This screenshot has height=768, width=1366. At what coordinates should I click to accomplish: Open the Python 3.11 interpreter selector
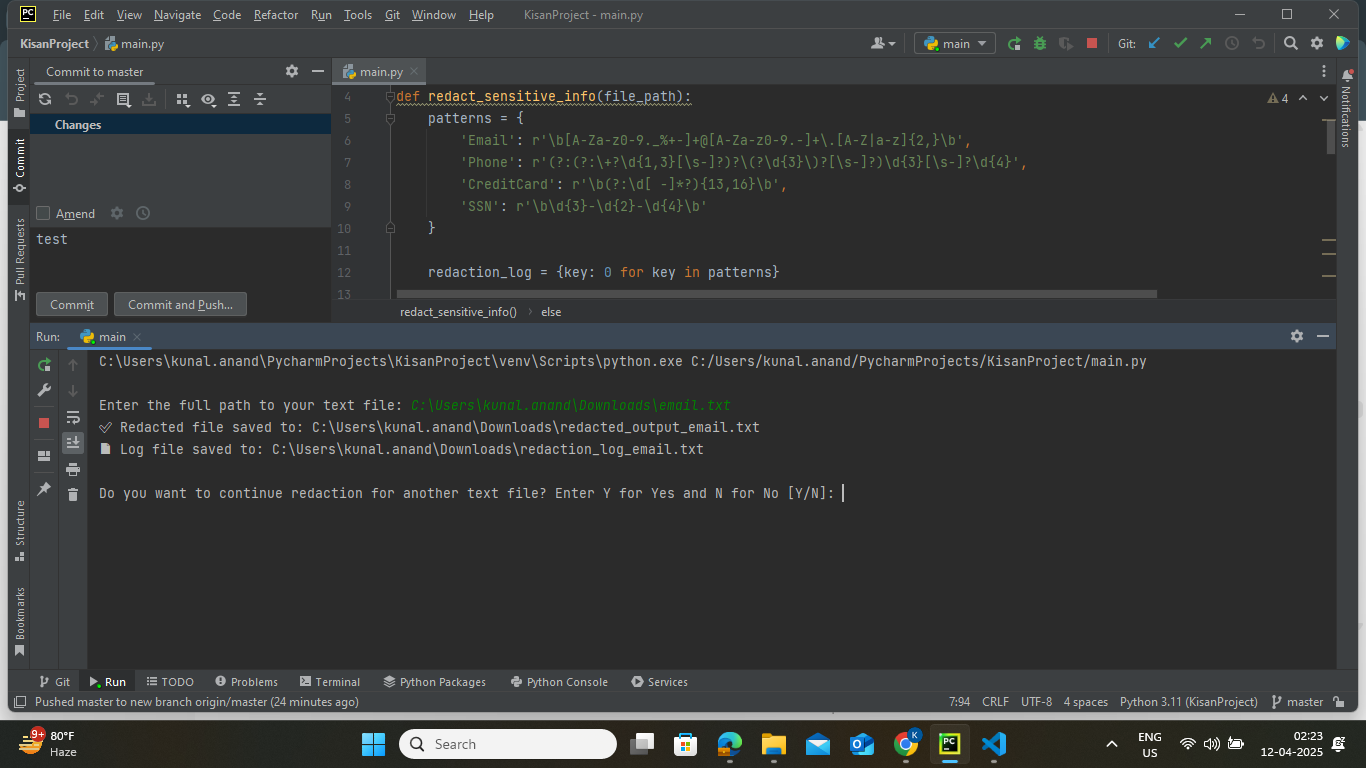pyautogui.click(x=1189, y=702)
